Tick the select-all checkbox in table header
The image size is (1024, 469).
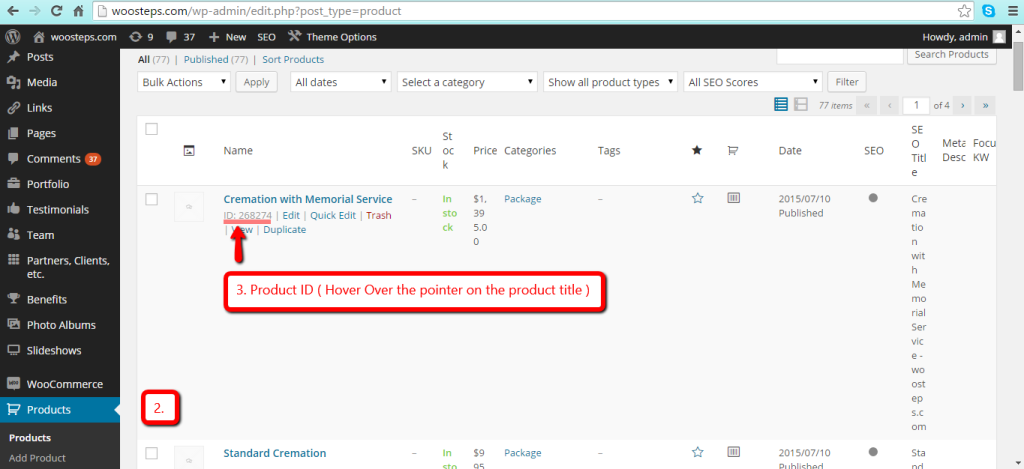point(152,129)
